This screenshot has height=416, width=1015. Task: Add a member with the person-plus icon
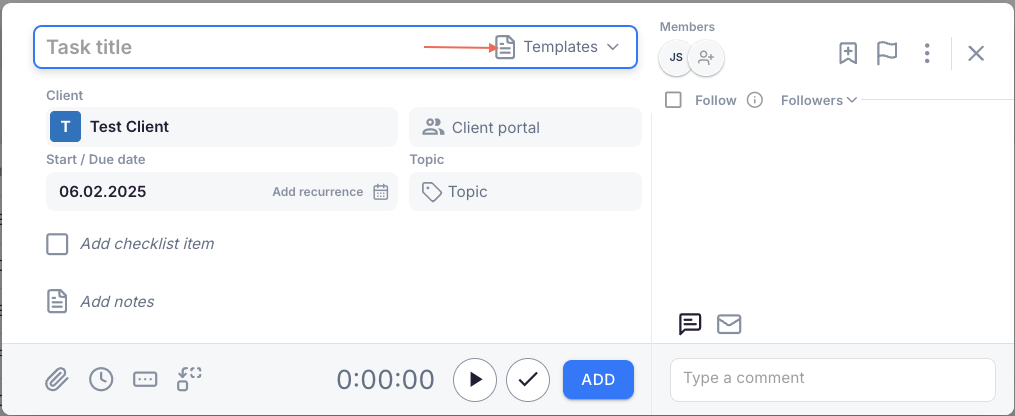point(706,58)
